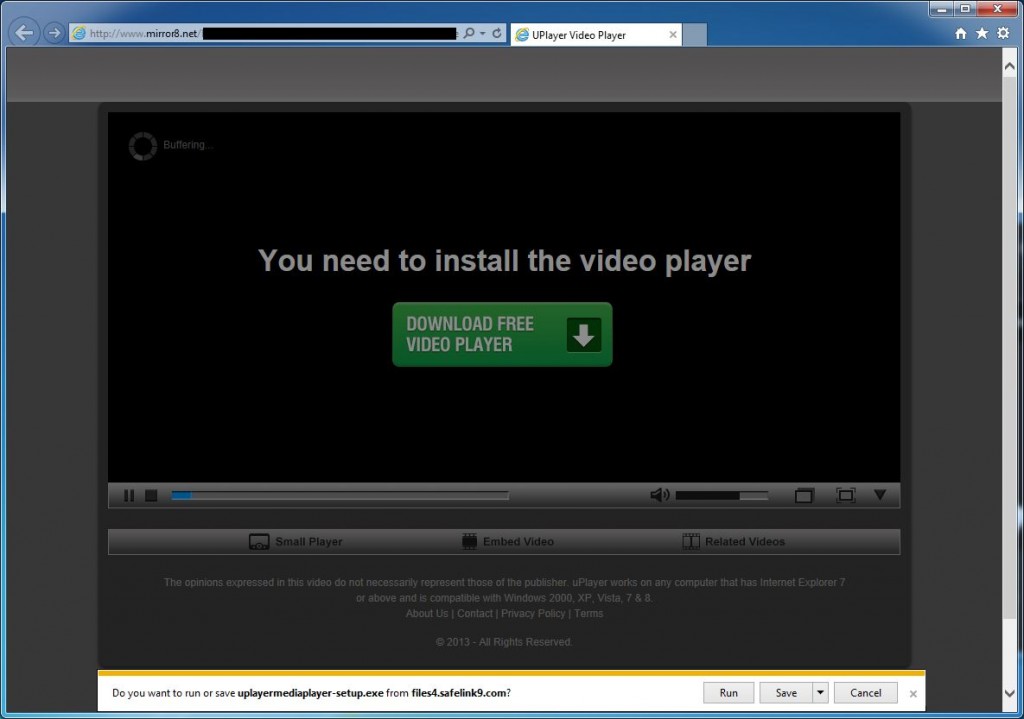Viewport: 1024px width, 719px height.
Task: Go back with browser back arrow
Action: 24,33
